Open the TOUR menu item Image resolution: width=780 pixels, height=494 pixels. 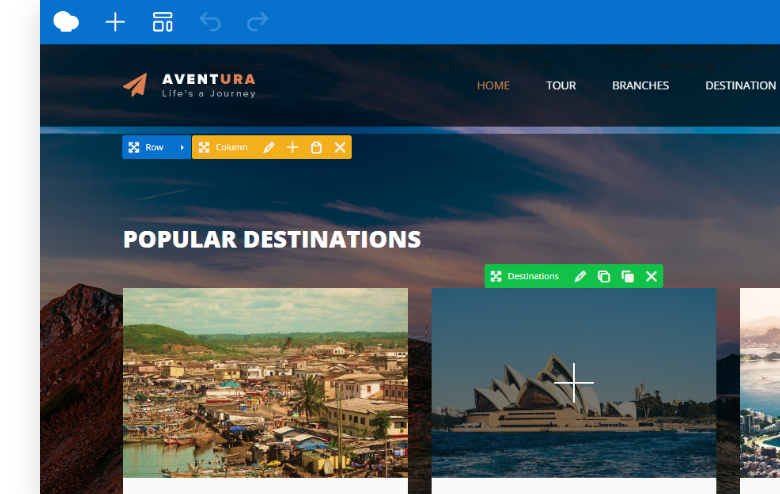coord(561,86)
